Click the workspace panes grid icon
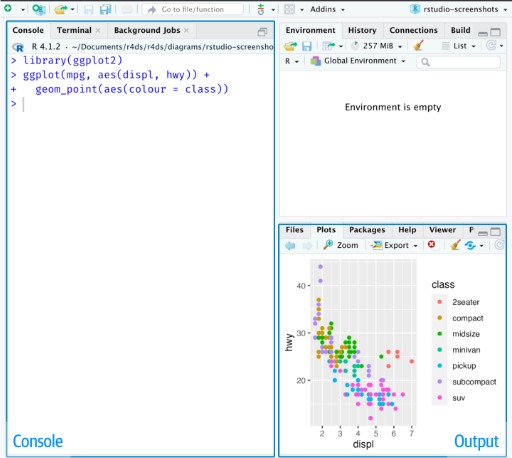Viewport: 512px width, 458px height. (x=289, y=9)
